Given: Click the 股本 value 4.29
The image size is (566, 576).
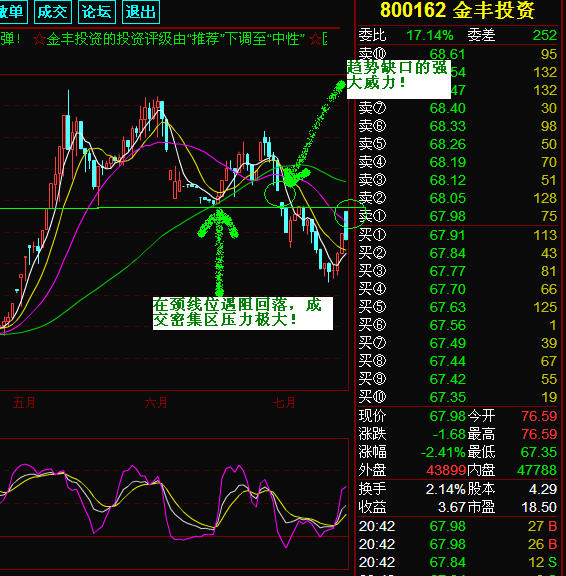Looking at the screenshot, I should point(543,489).
